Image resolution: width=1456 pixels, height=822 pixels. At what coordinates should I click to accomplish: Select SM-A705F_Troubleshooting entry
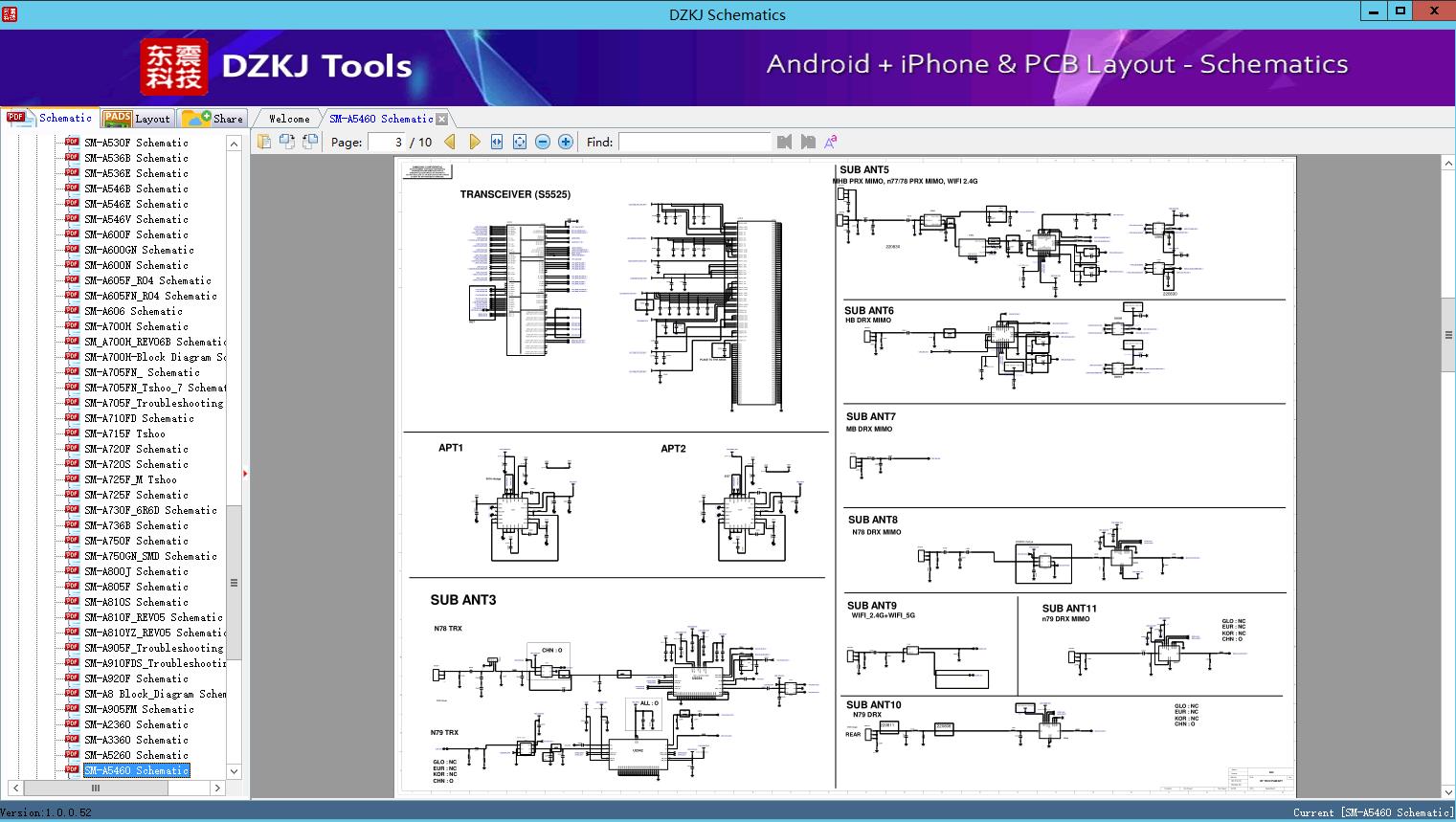[153, 403]
